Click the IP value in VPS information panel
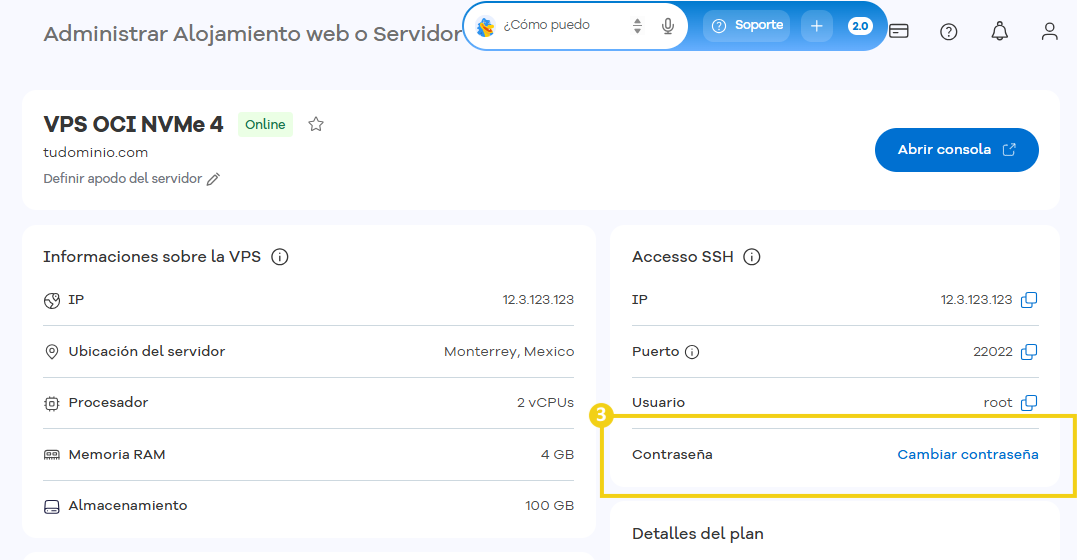This screenshot has width=1077, height=560. [x=538, y=300]
